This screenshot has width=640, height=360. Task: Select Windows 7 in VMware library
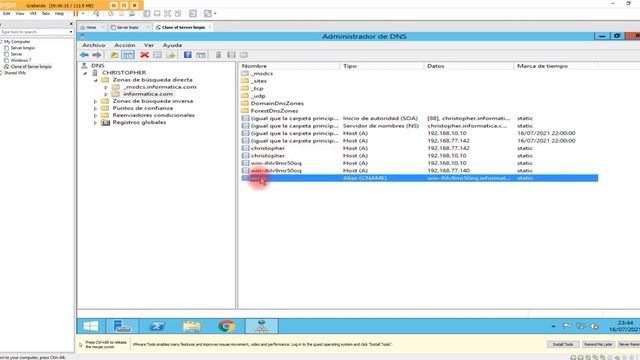[20, 60]
